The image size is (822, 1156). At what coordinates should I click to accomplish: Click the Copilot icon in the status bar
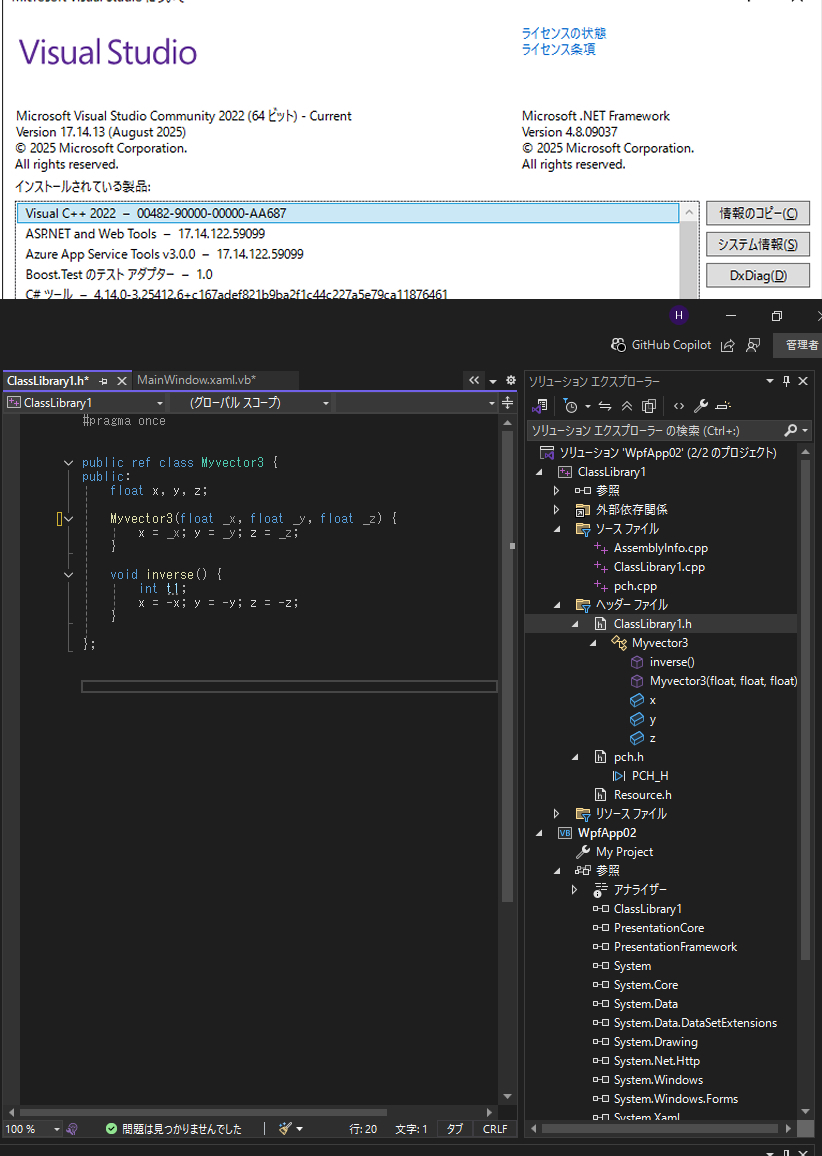(x=70, y=1128)
